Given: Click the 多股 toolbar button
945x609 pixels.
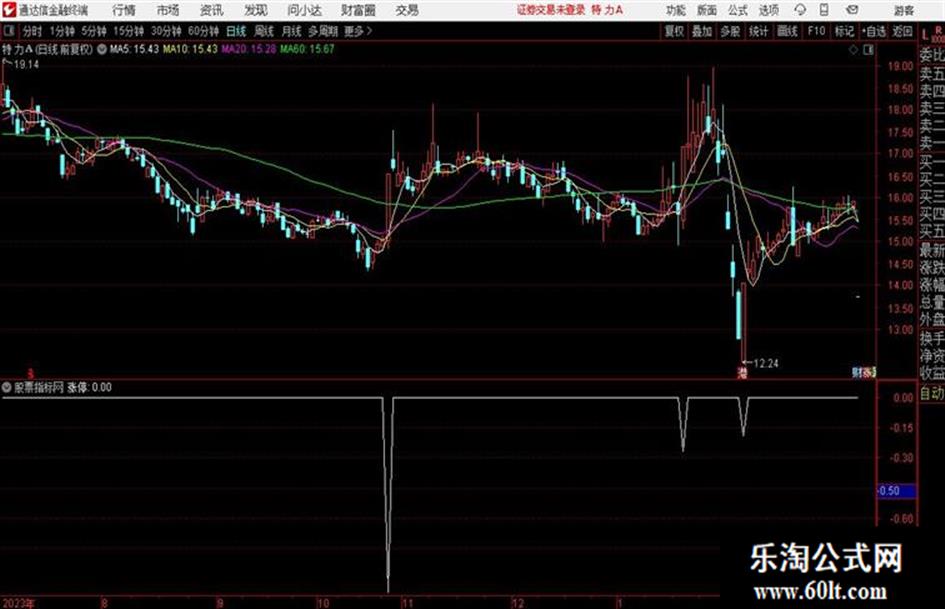Looking at the screenshot, I should click(730, 31).
